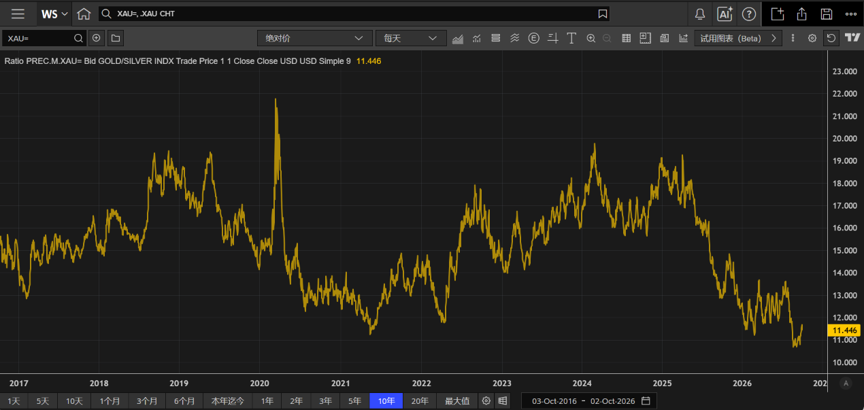Click the 2020 label on the time axis

tap(260, 383)
